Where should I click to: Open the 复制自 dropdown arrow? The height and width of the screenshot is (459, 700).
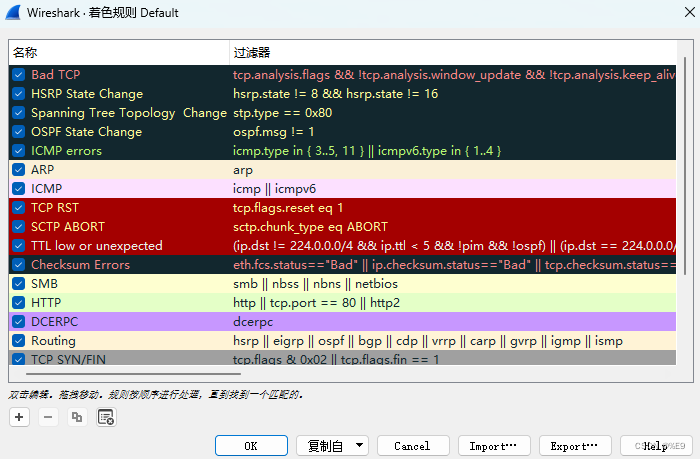(x=359, y=445)
